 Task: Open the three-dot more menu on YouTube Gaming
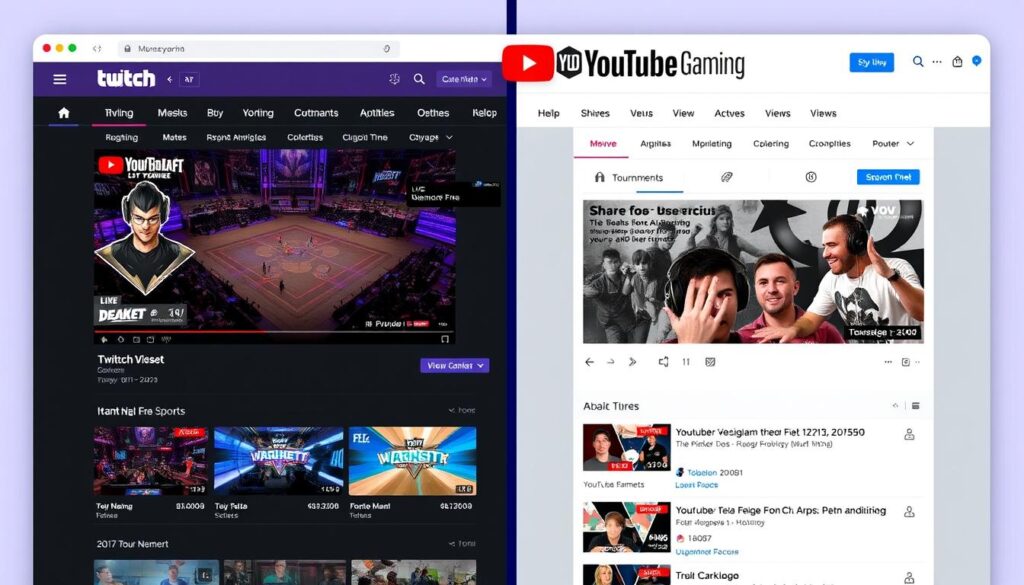[x=937, y=62]
